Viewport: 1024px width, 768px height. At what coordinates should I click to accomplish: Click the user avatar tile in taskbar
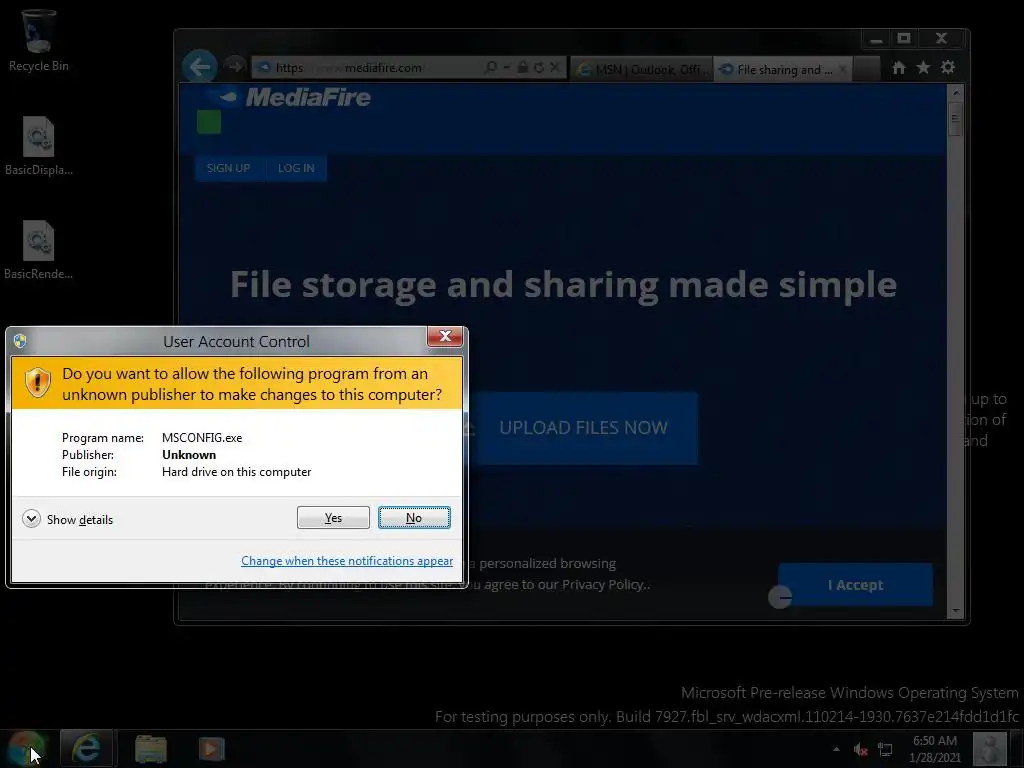click(989, 749)
